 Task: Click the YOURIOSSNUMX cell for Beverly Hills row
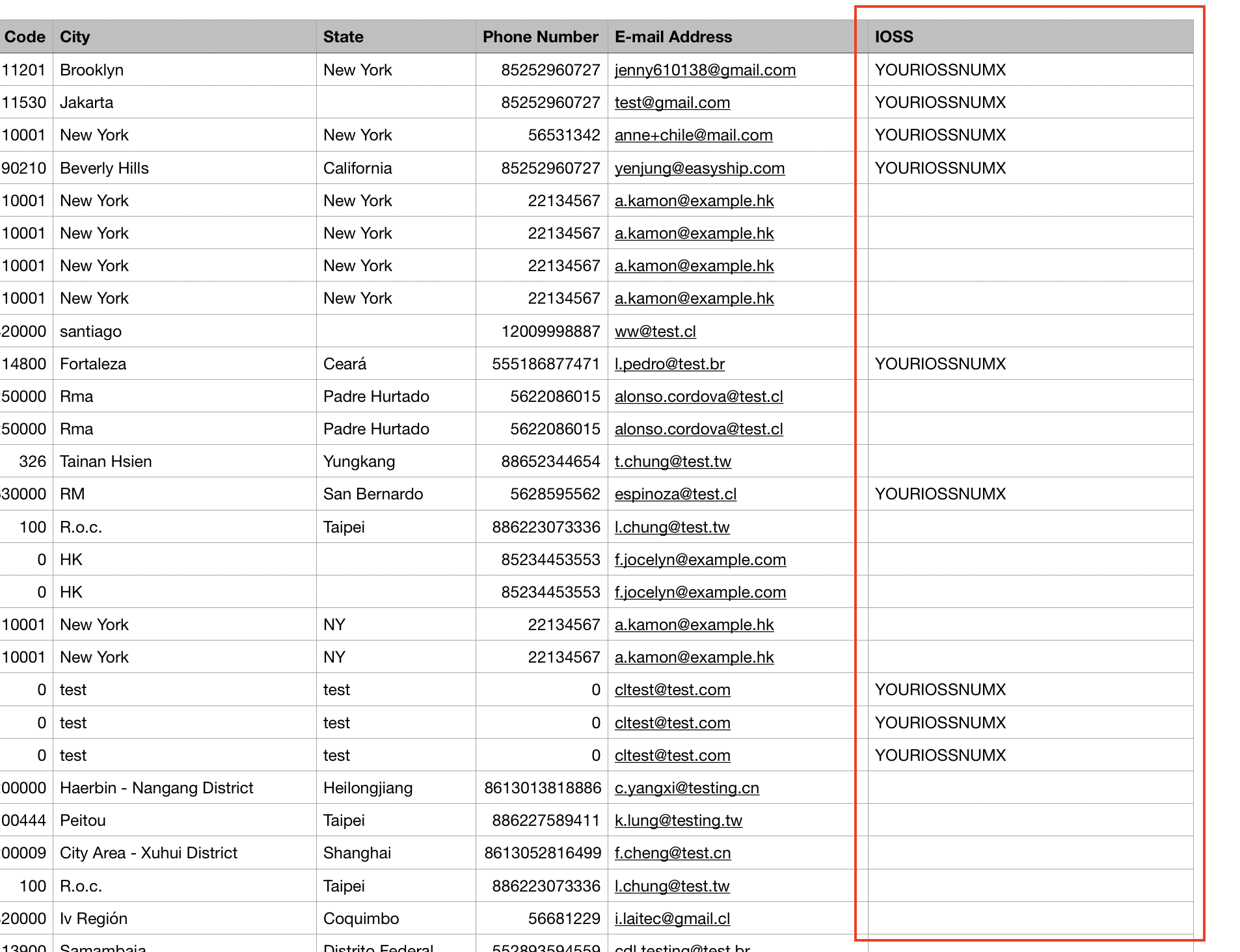pyautogui.click(x=940, y=168)
